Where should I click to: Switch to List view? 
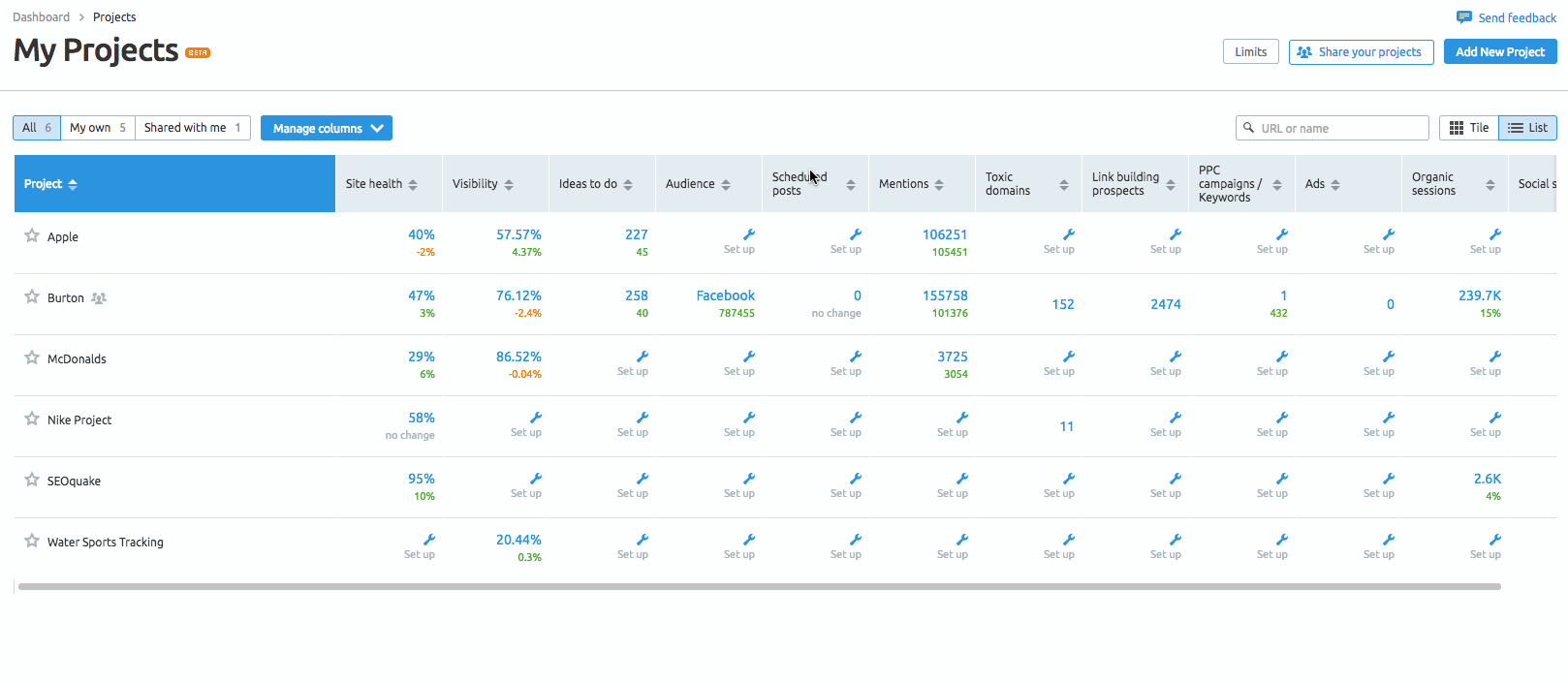click(1527, 128)
